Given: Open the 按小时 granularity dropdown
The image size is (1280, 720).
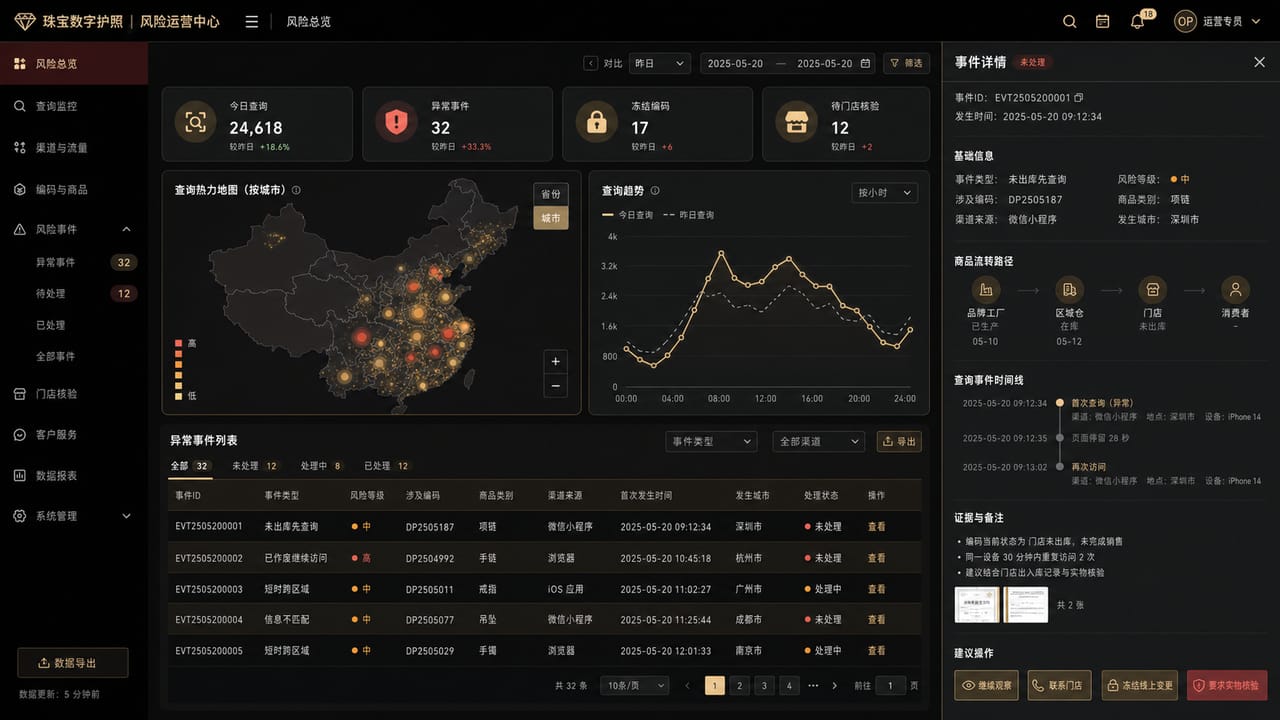Looking at the screenshot, I should 884,193.
